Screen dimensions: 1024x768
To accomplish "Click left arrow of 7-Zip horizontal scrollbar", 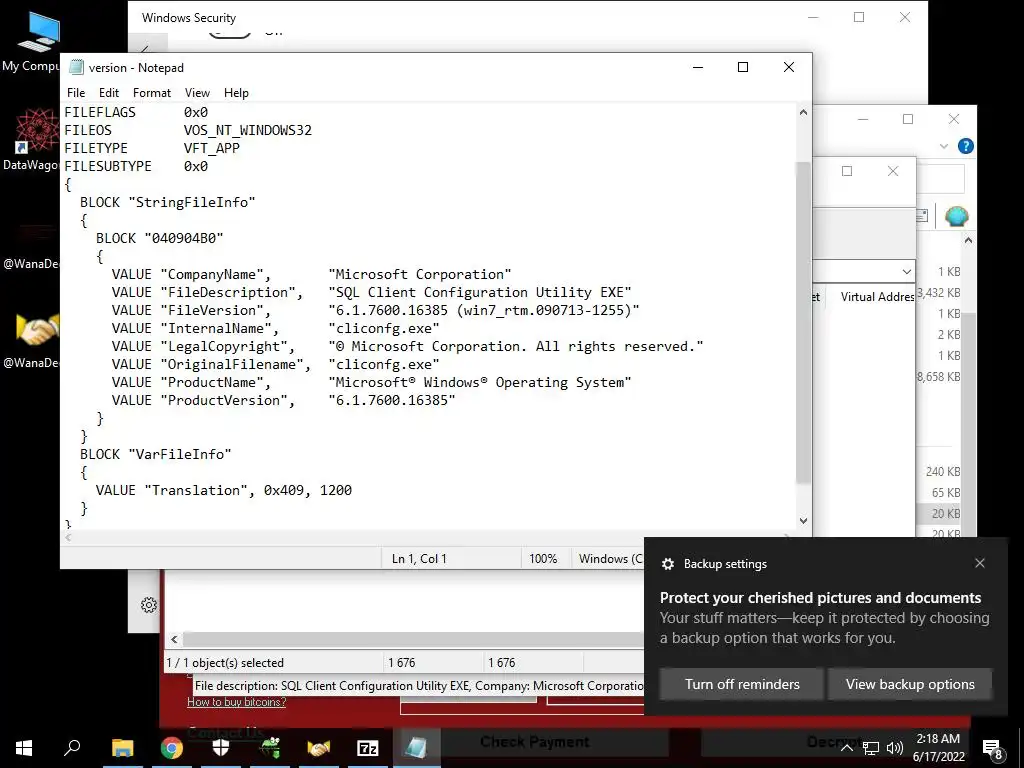I will tap(174, 639).
